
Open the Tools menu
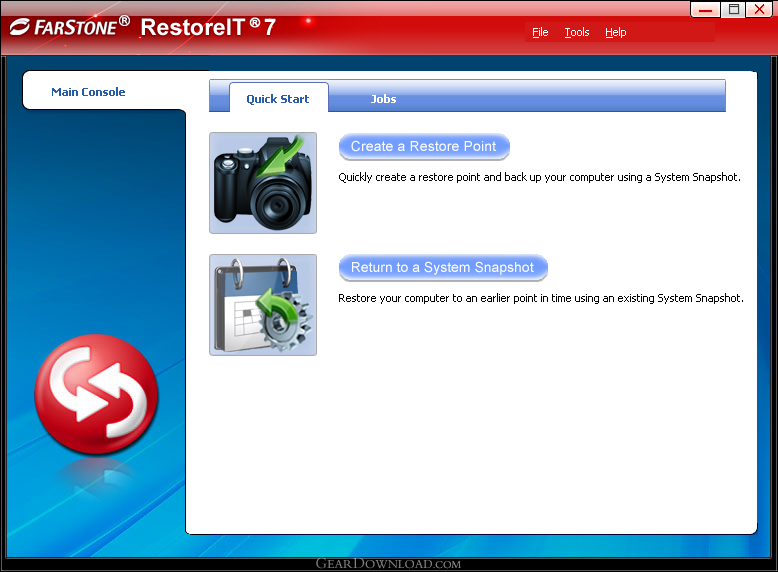(577, 32)
